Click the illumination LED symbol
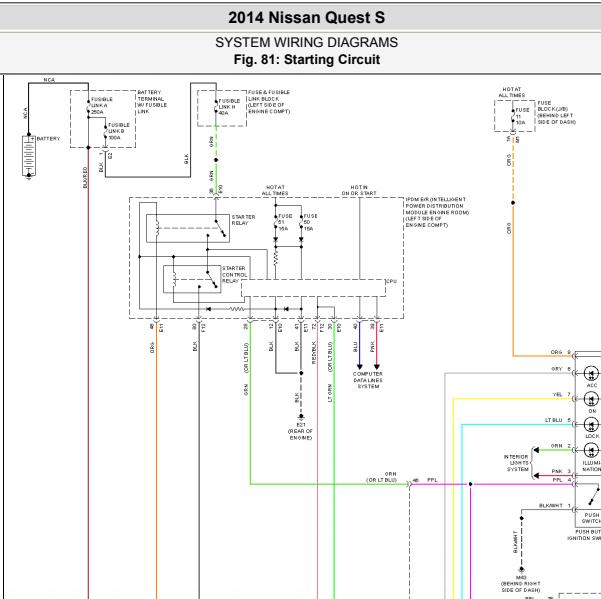Image resolution: width=601 pixels, height=599 pixels. [591, 450]
